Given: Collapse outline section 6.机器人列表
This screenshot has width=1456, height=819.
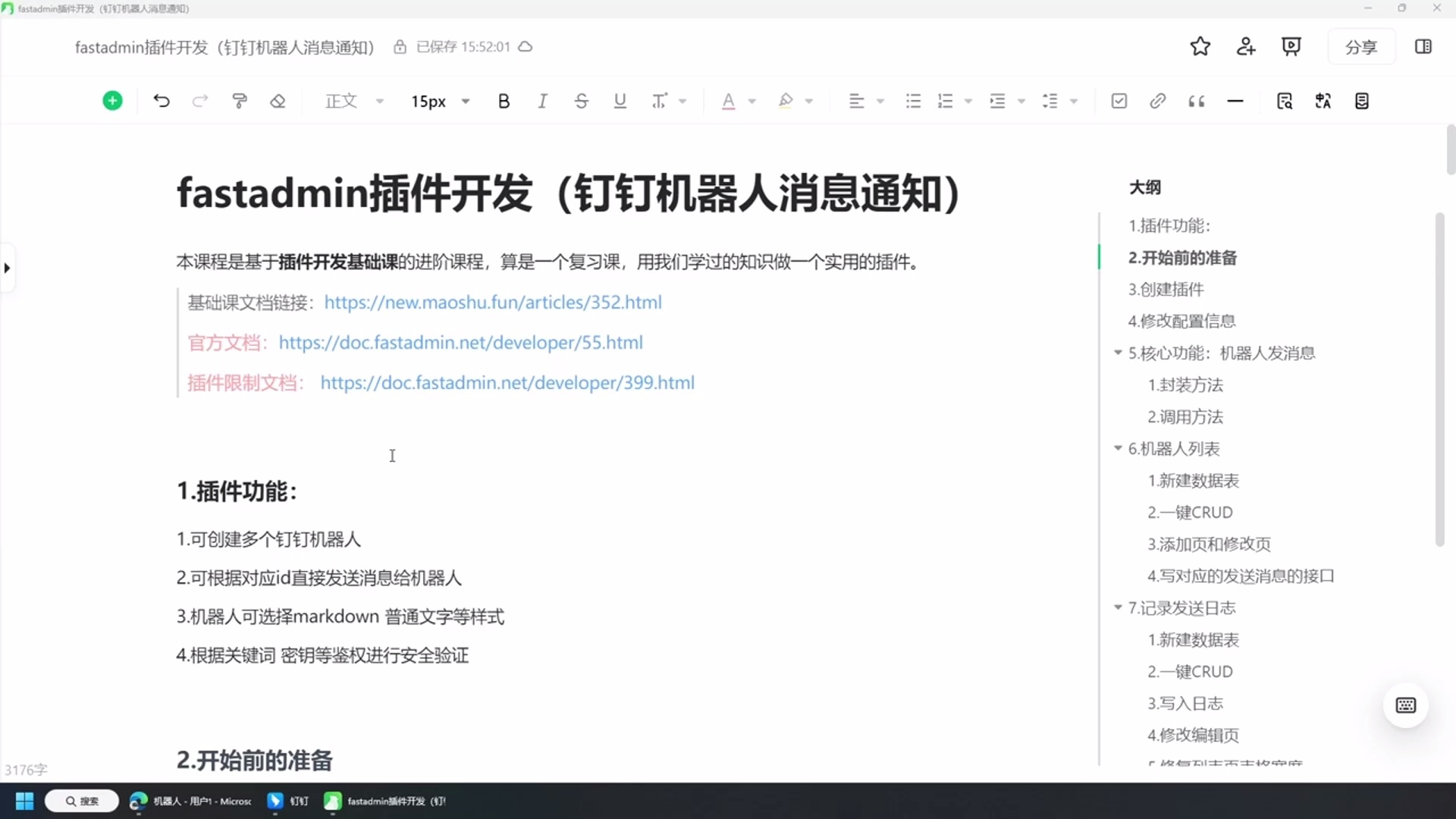Looking at the screenshot, I should pos(1117,448).
